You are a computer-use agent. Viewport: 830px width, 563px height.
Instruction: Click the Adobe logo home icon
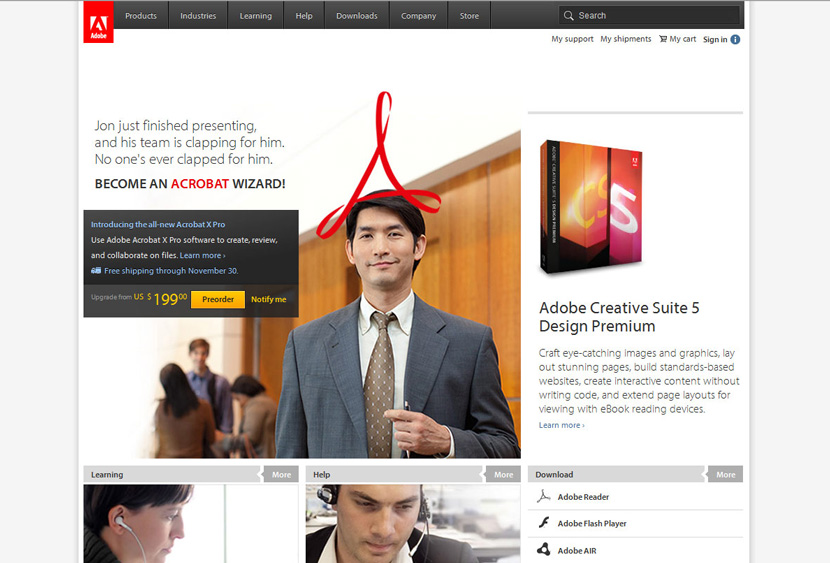98,22
